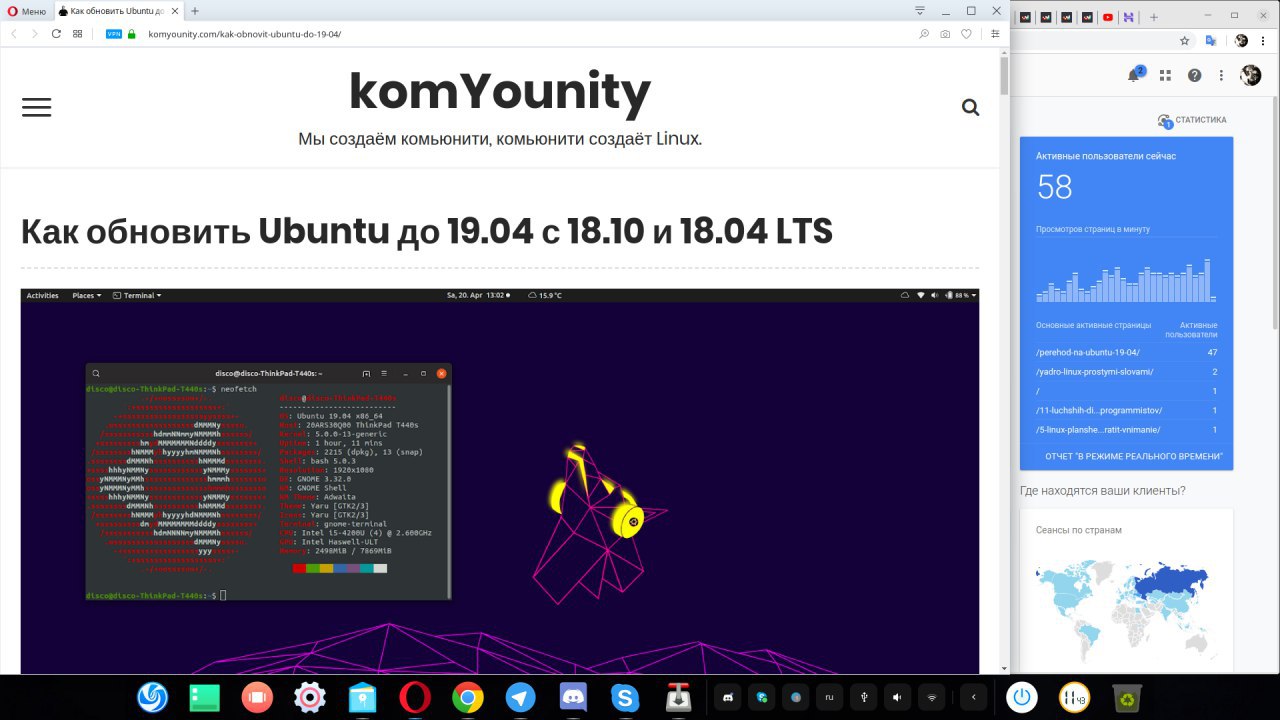The height and width of the screenshot is (720, 1280).
Task: Open the installer app with red arrow in dock
Action: tap(679, 697)
